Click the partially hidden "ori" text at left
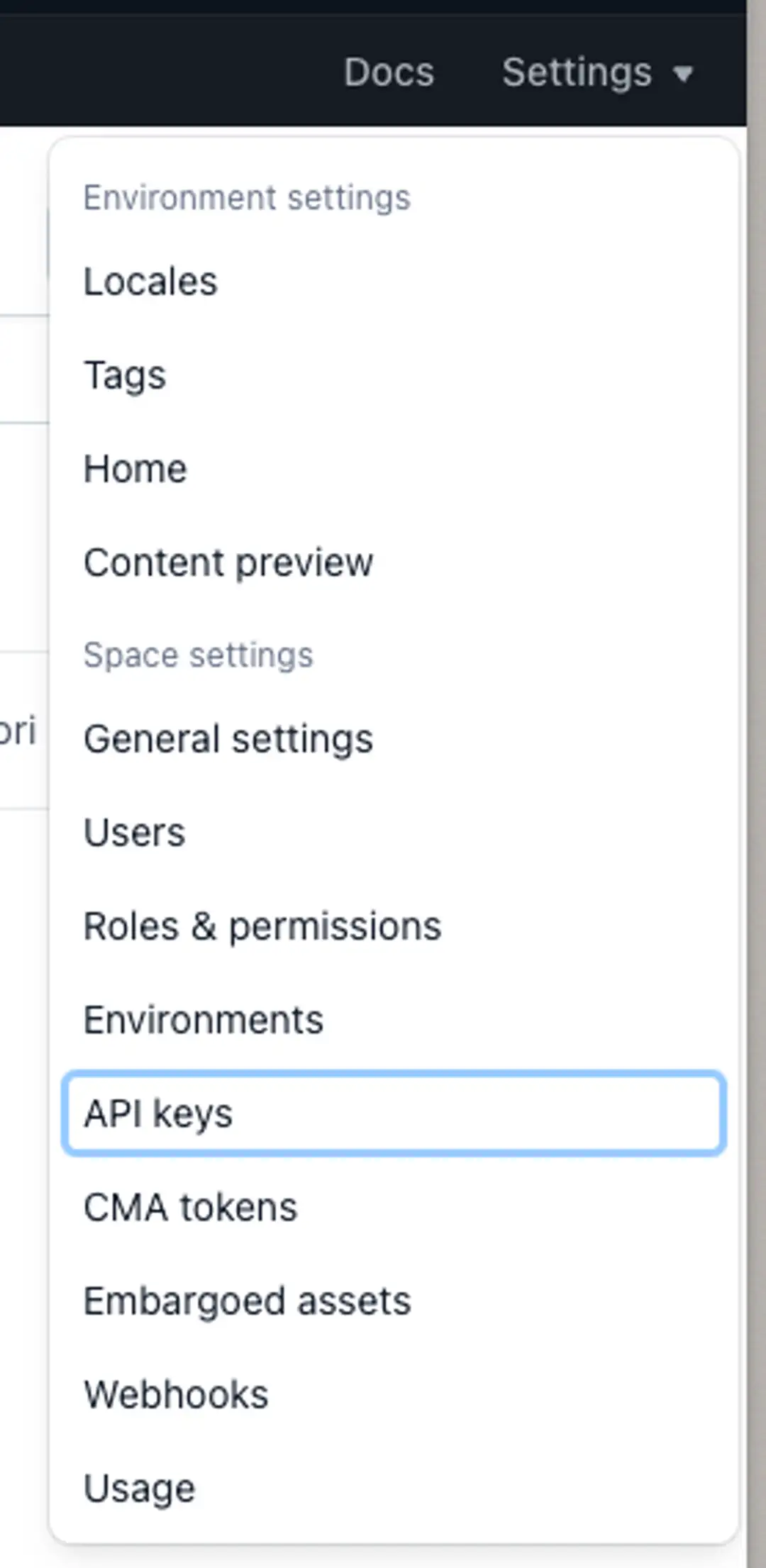The width and height of the screenshot is (766, 1568). pos(18,731)
